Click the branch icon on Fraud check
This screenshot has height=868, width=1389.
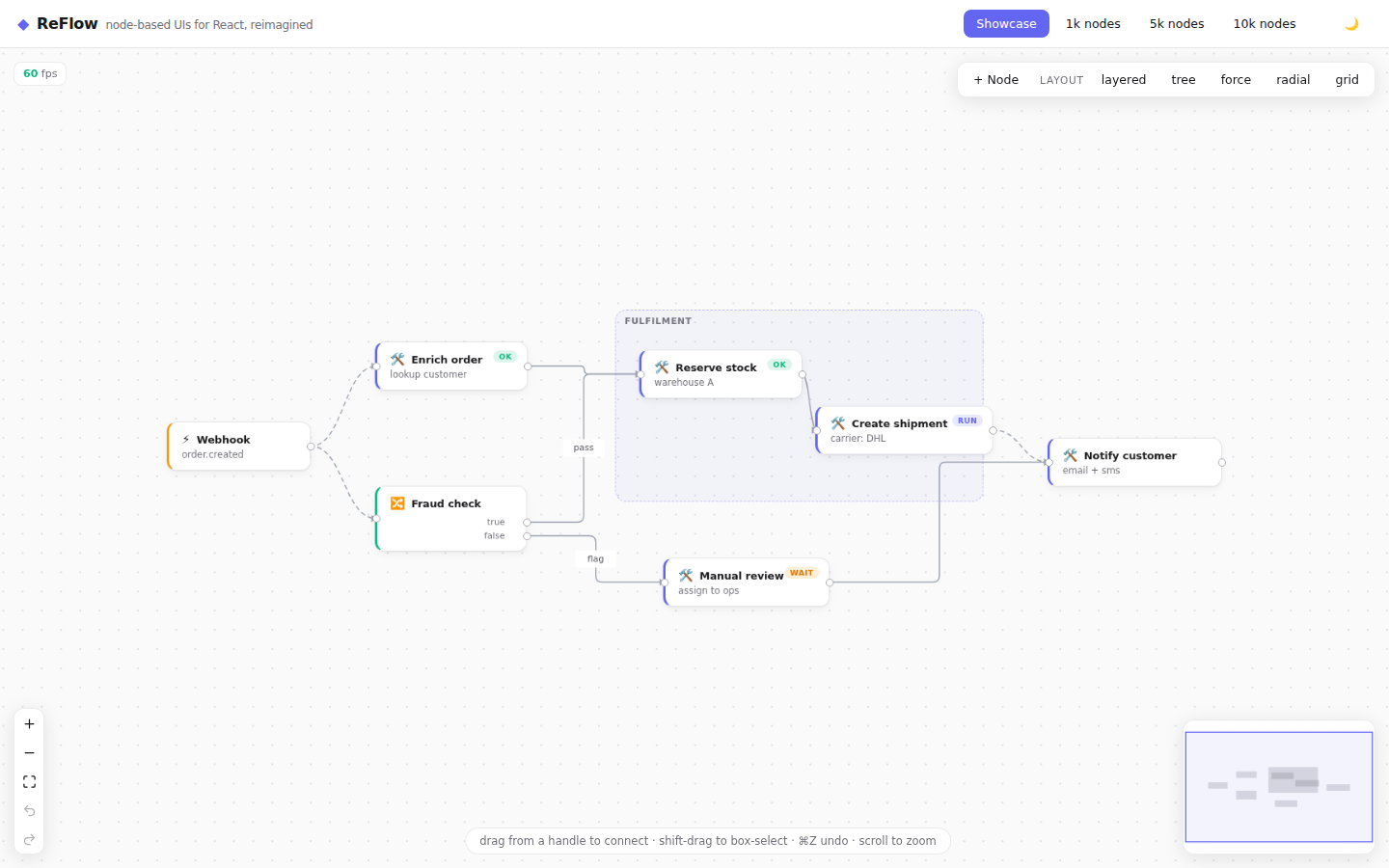[397, 503]
